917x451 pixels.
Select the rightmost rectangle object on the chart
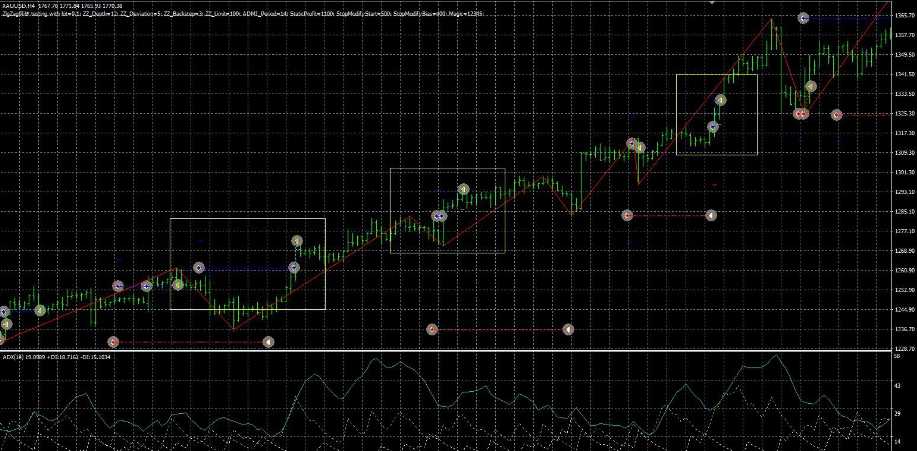716,75
